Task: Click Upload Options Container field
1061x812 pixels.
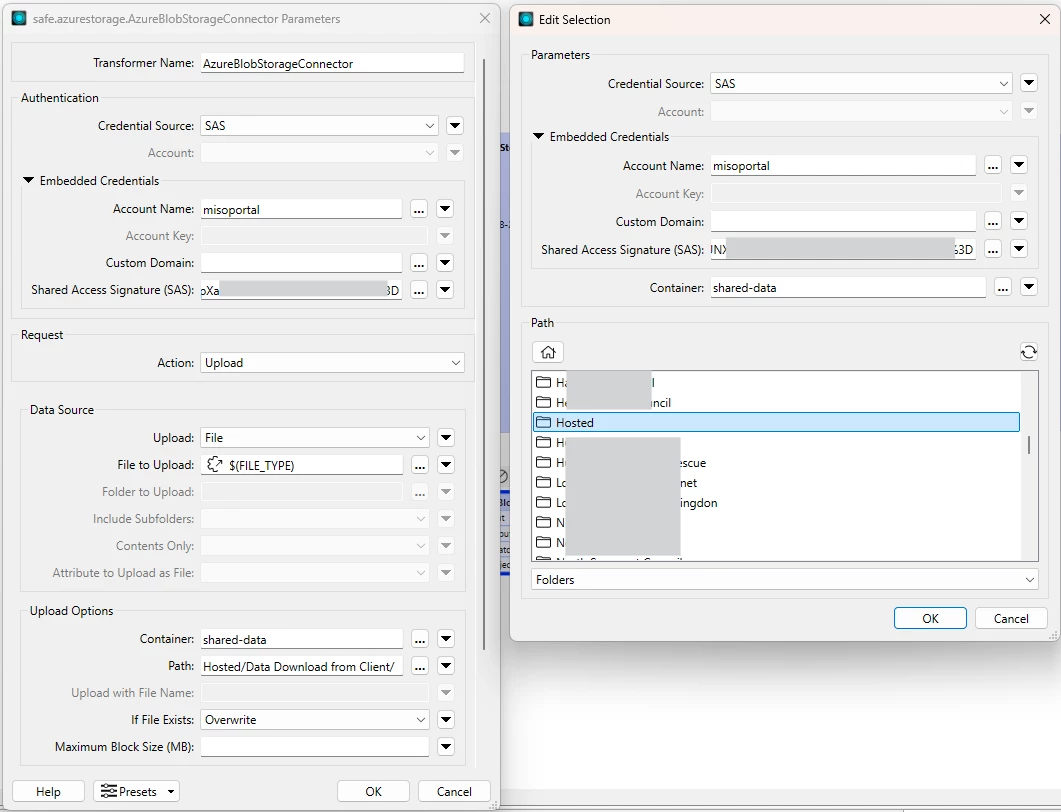Action: (x=301, y=639)
